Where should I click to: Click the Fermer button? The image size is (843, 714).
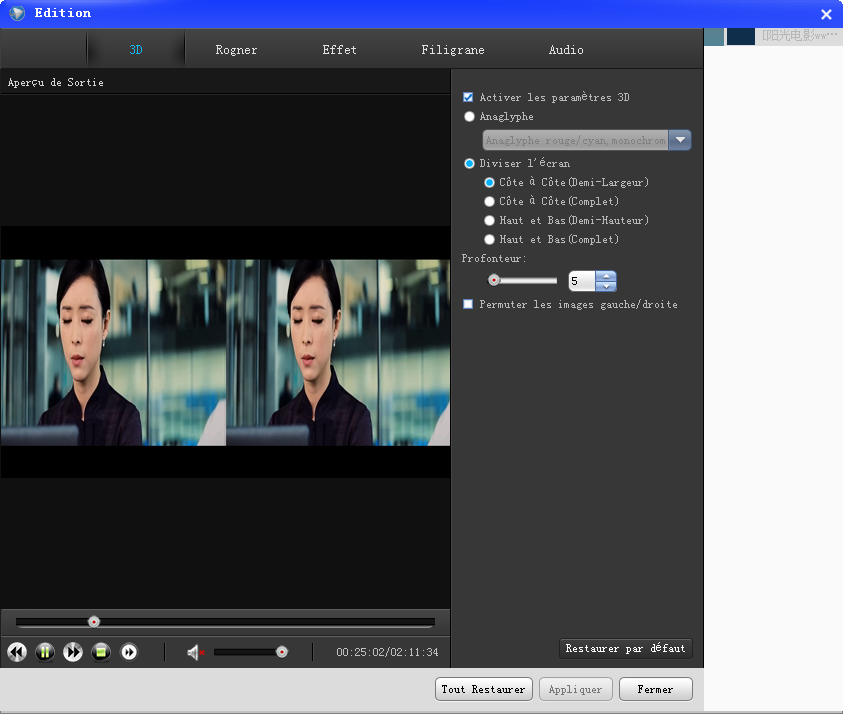point(655,689)
